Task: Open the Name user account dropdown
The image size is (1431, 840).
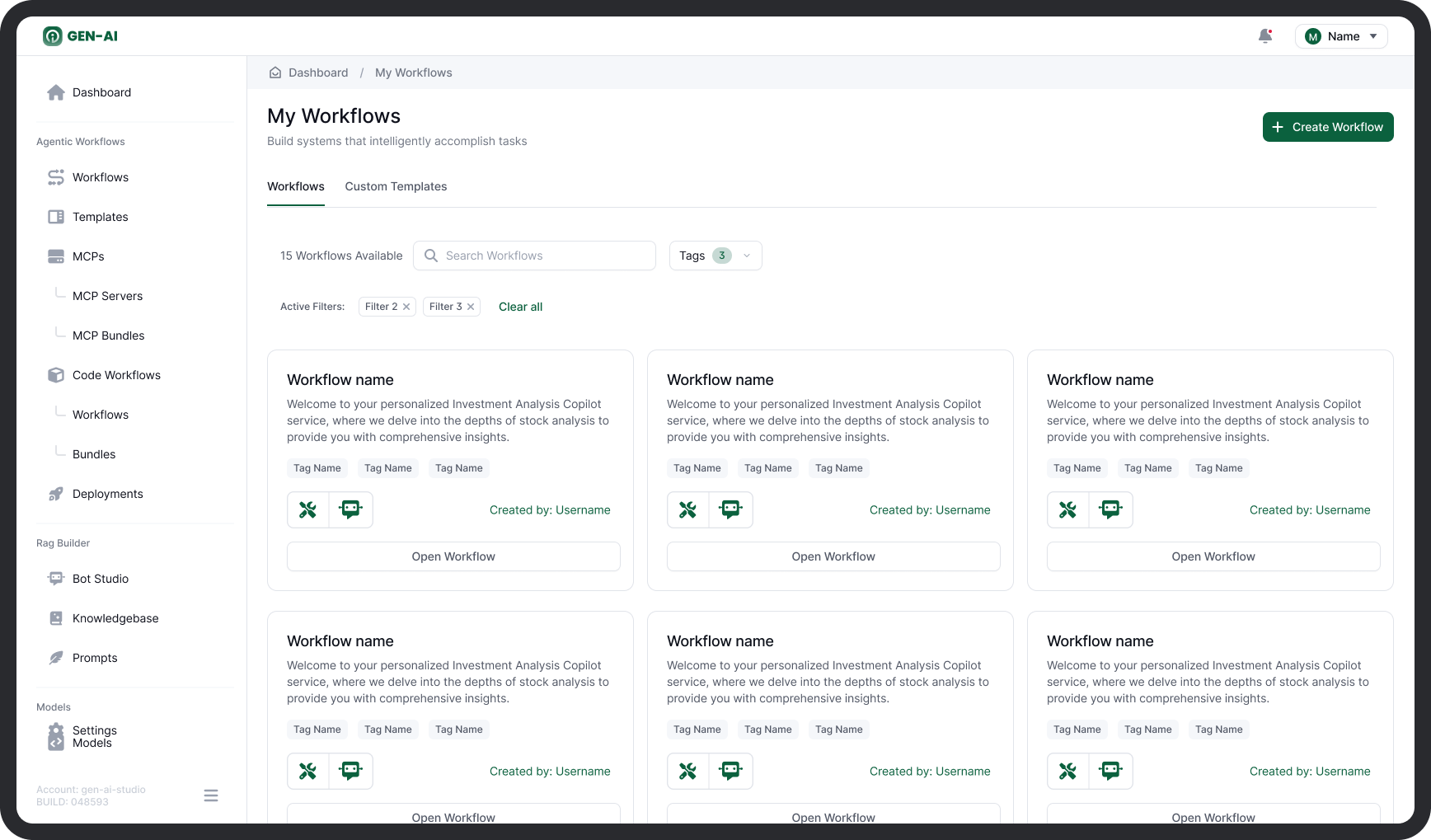Action: (x=1341, y=36)
